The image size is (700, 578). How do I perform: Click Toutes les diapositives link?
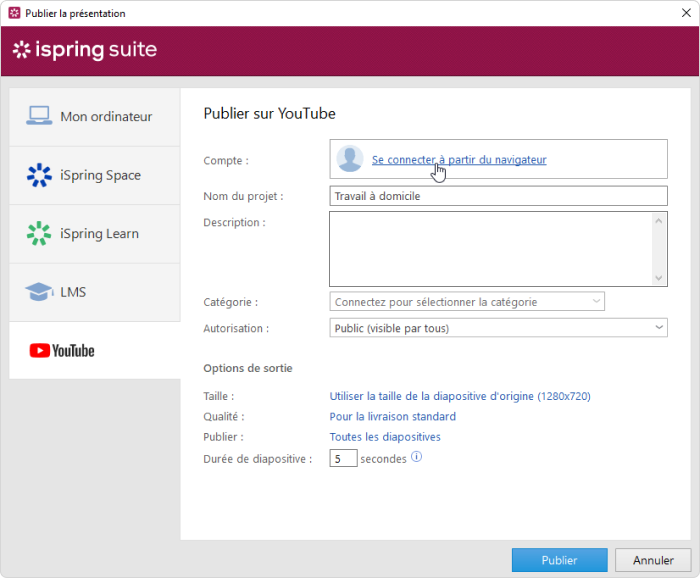(x=385, y=437)
